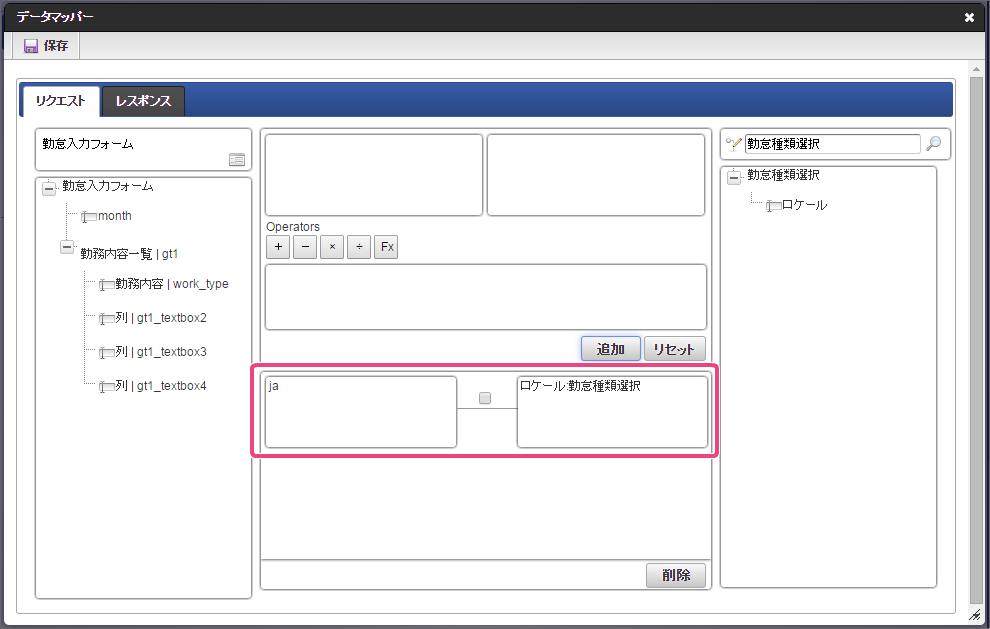Click the ja source mapping box
990x629 pixels.
(361, 412)
